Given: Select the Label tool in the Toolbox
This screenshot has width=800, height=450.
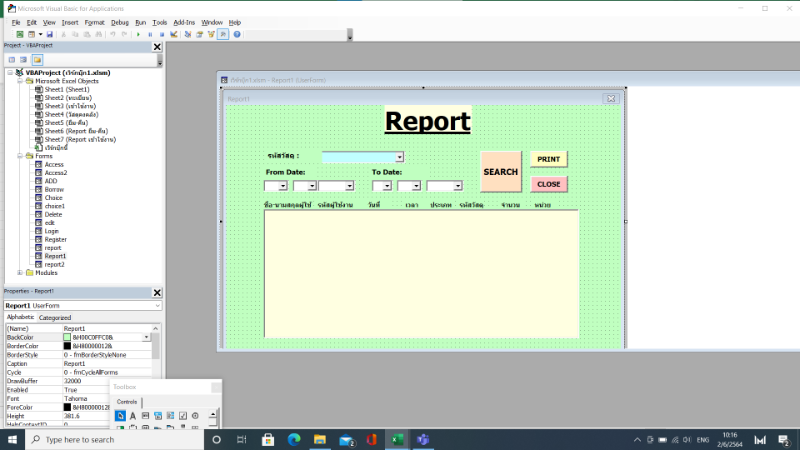Looking at the screenshot, I should click(x=132, y=415).
